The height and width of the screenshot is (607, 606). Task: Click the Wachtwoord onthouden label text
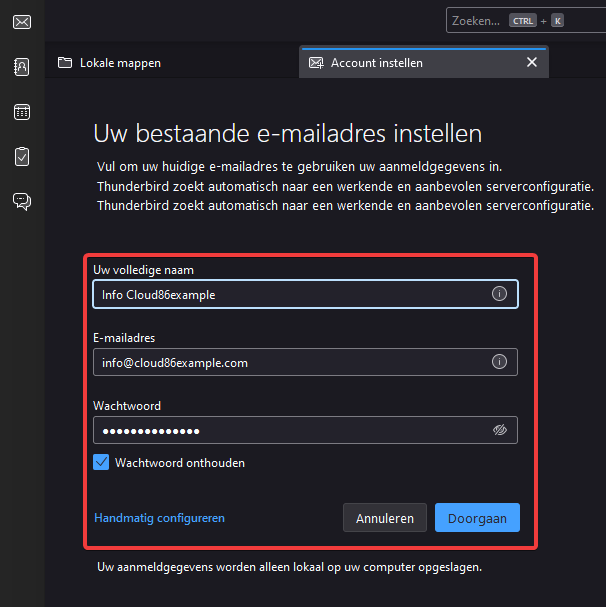(x=180, y=463)
